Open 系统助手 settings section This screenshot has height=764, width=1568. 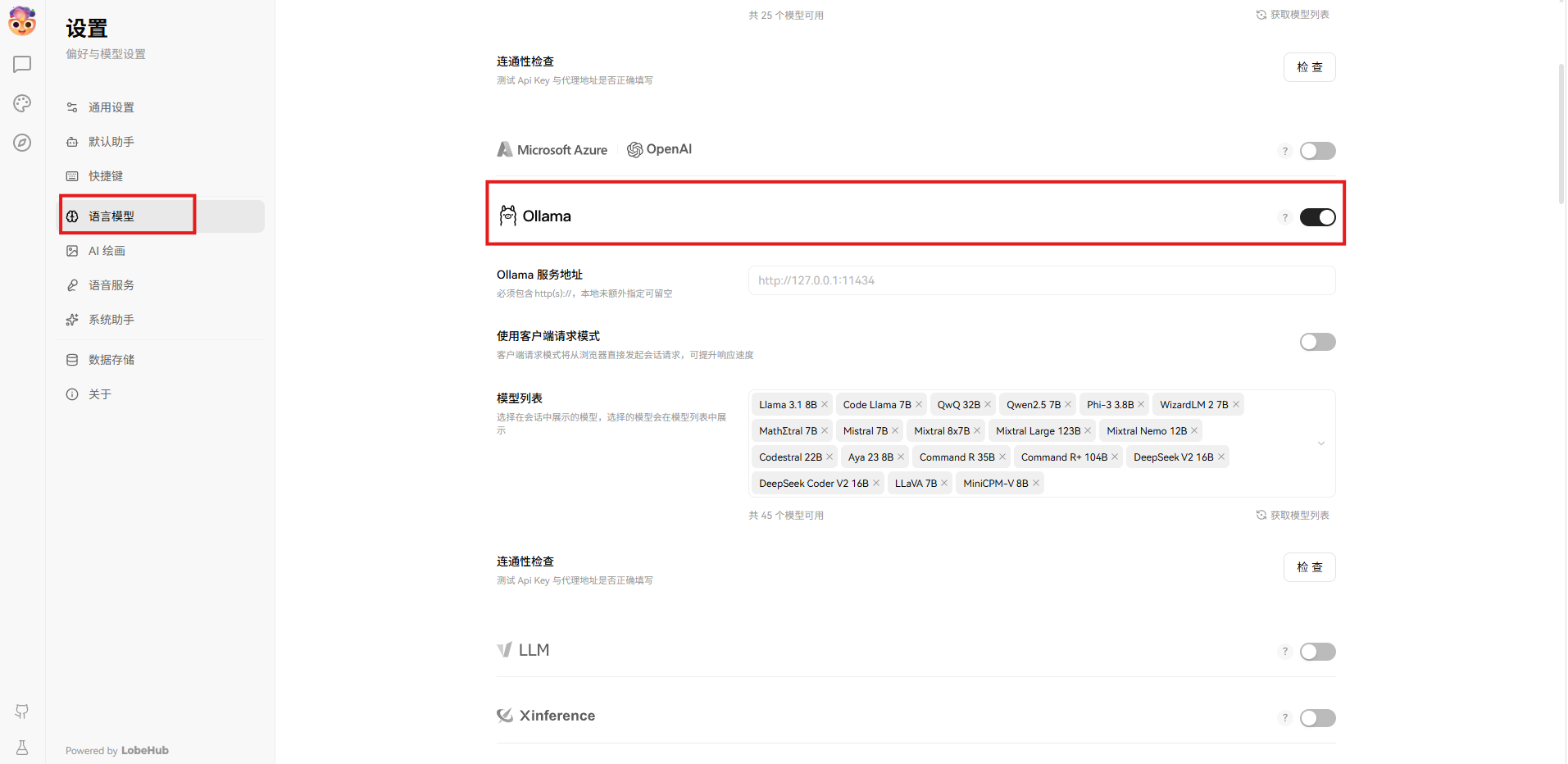tap(162, 320)
